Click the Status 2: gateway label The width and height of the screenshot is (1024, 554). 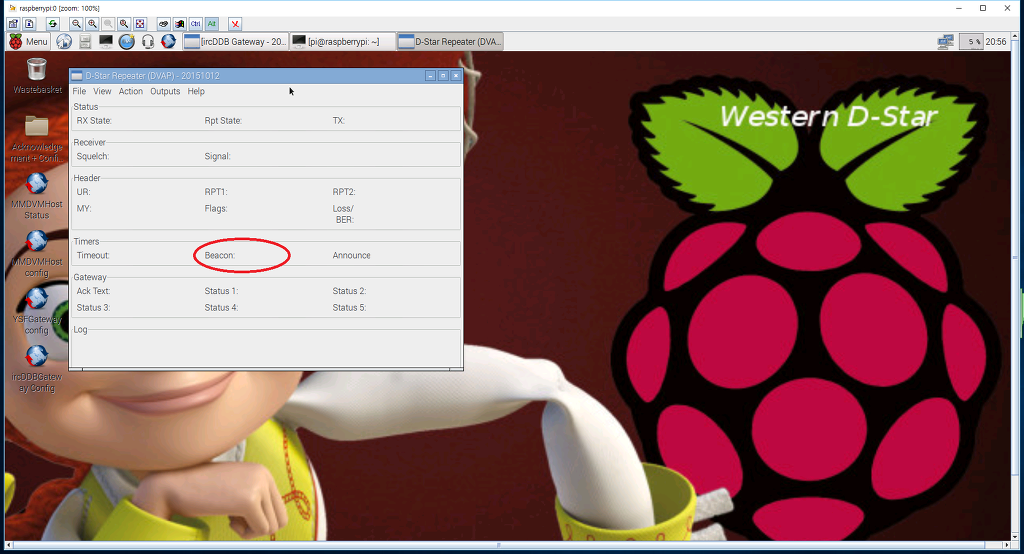click(349, 291)
